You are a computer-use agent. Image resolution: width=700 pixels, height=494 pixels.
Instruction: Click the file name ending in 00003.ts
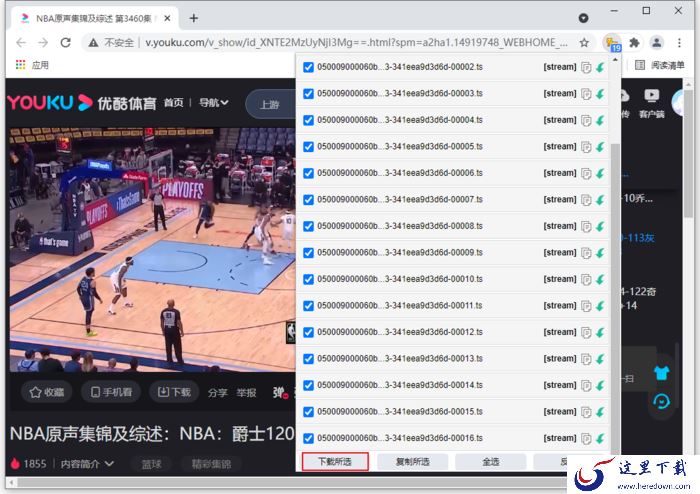click(400, 94)
